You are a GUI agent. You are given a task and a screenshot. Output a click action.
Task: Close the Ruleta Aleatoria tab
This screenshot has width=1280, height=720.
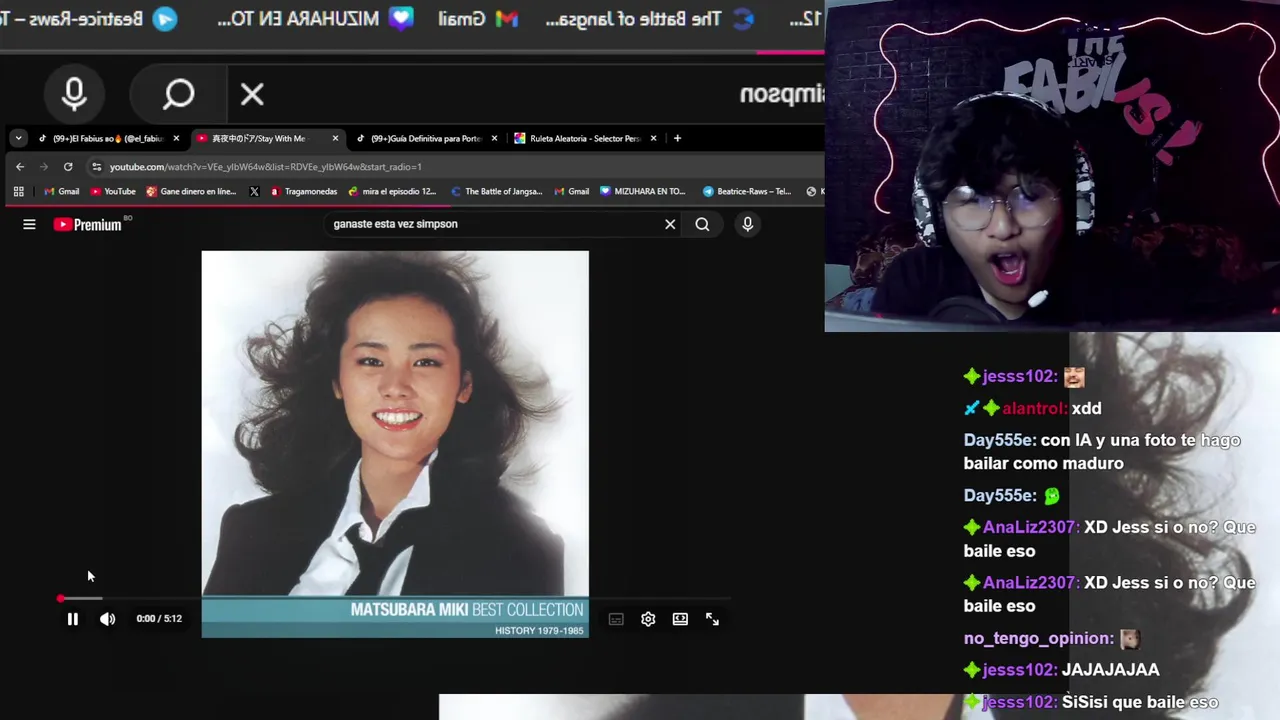coord(654,139)
